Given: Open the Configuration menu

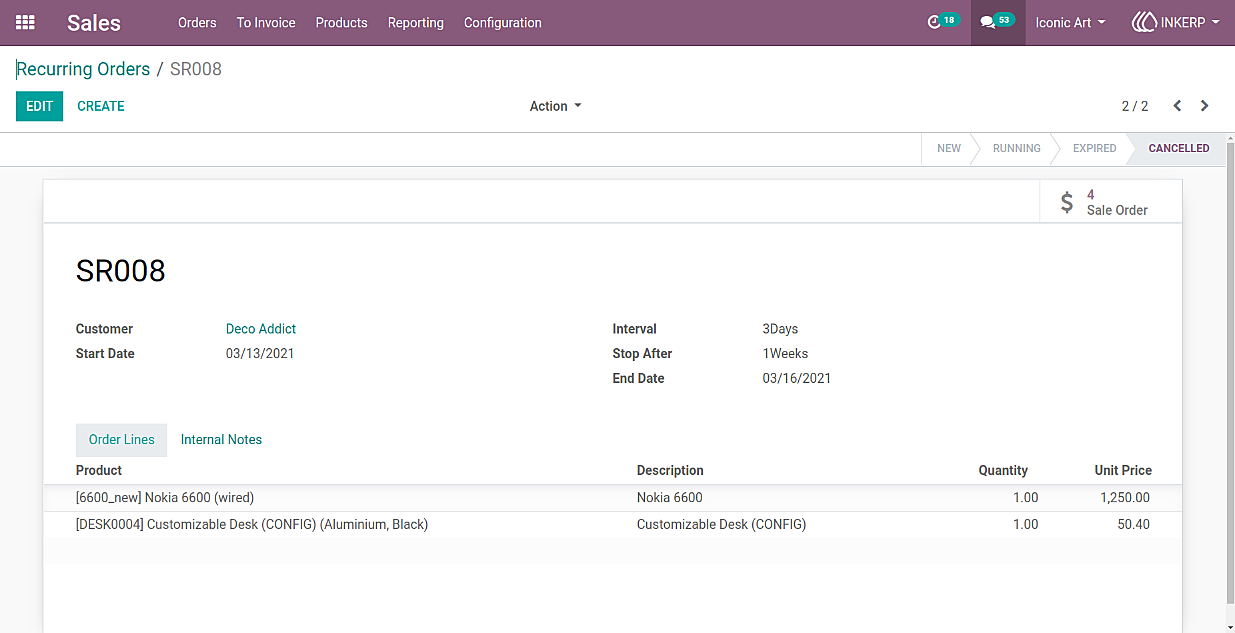Looking at the screenshot, I should [503, 22].
